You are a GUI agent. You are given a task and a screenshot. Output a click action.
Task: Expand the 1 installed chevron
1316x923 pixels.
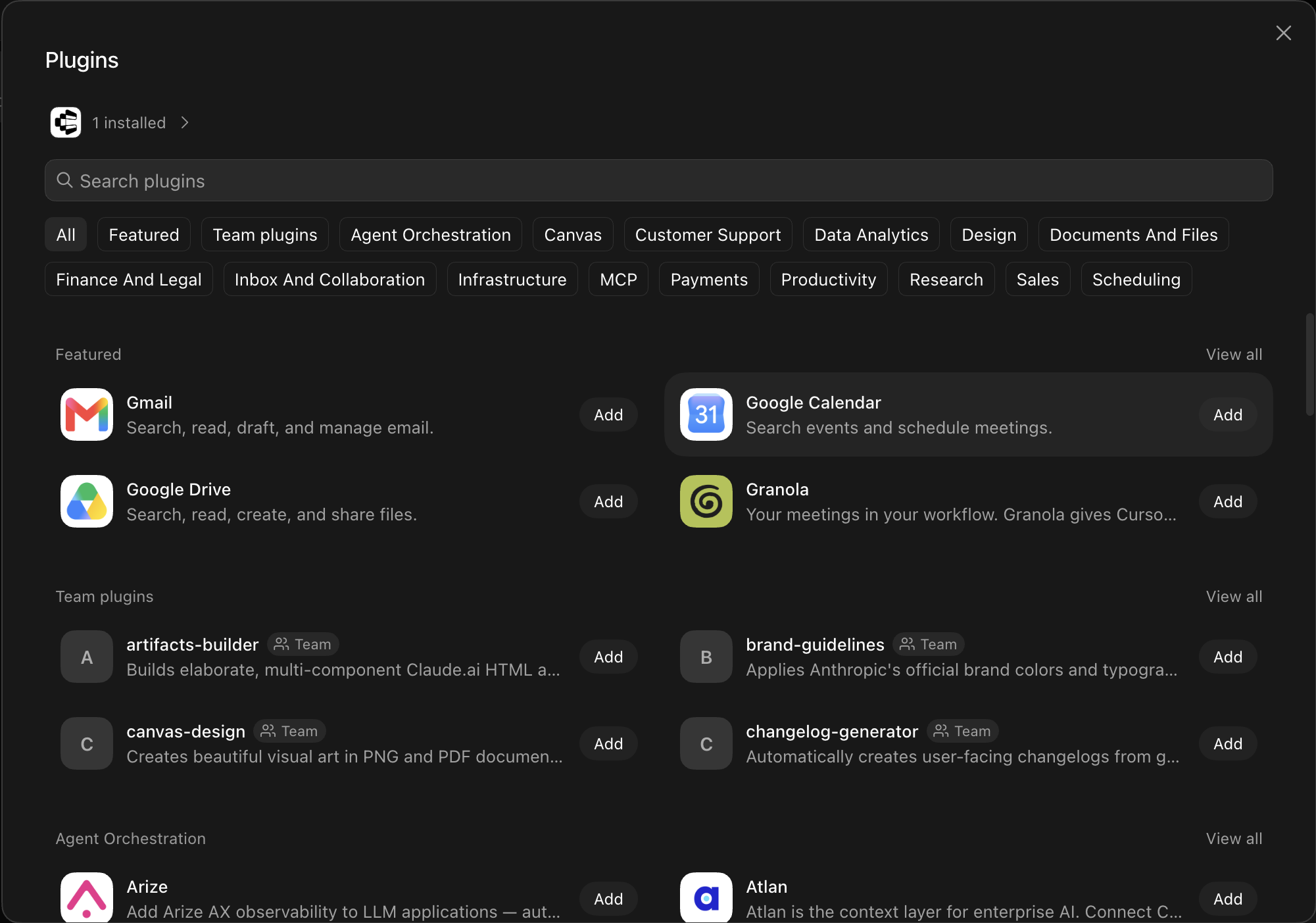(185, 122)
